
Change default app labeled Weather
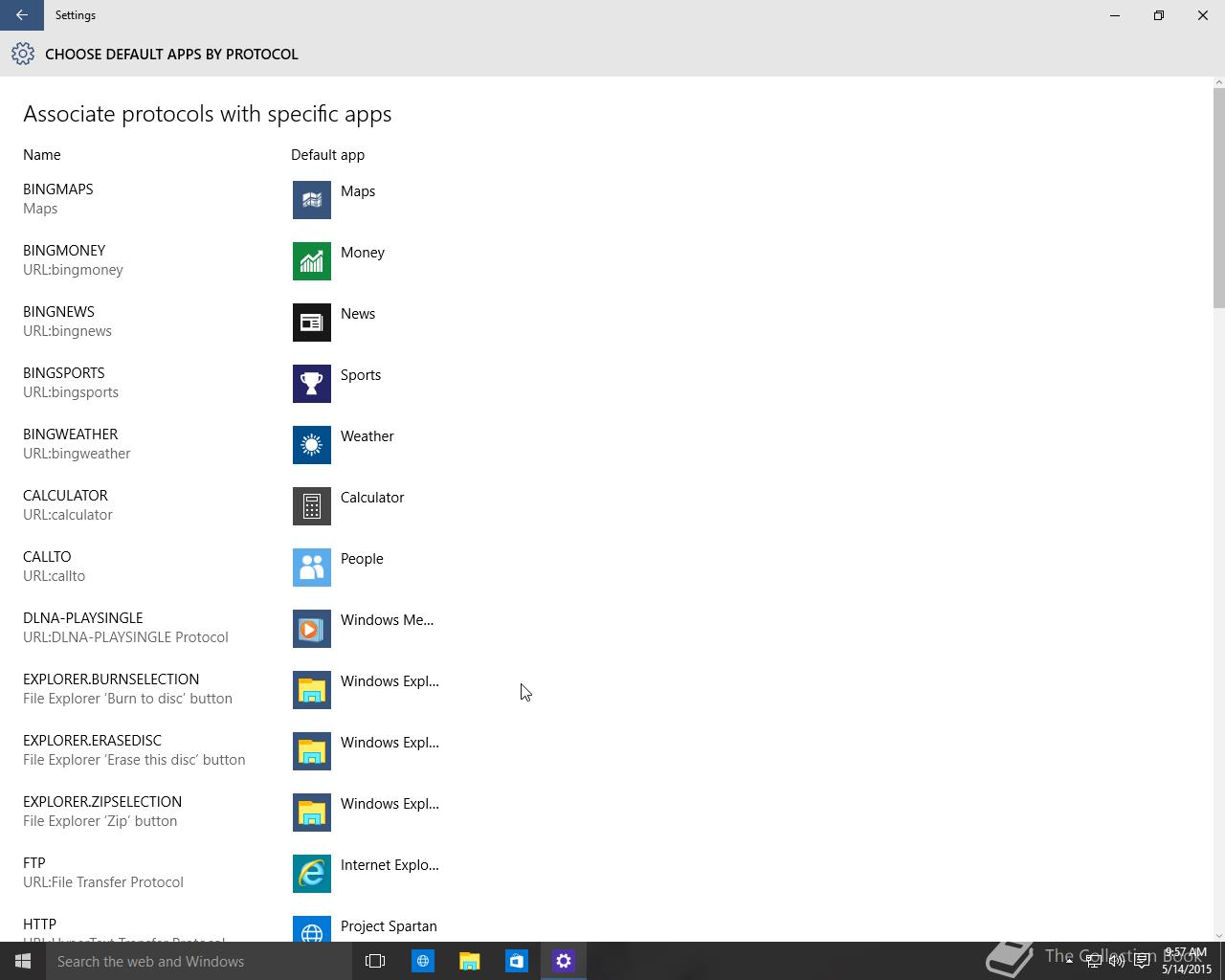click(367, 436)
